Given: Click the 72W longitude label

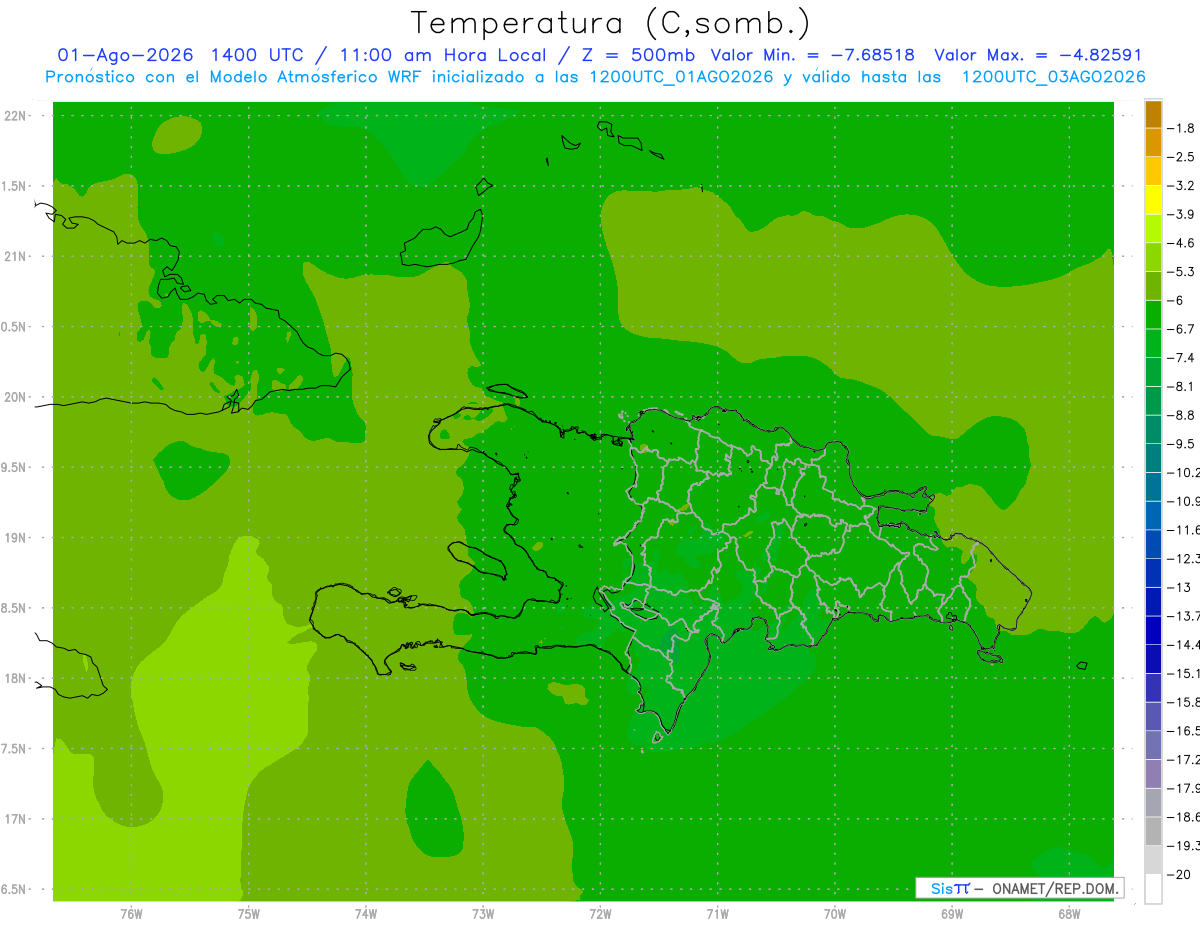Looking at the screenshot, I should coord(600,913).
